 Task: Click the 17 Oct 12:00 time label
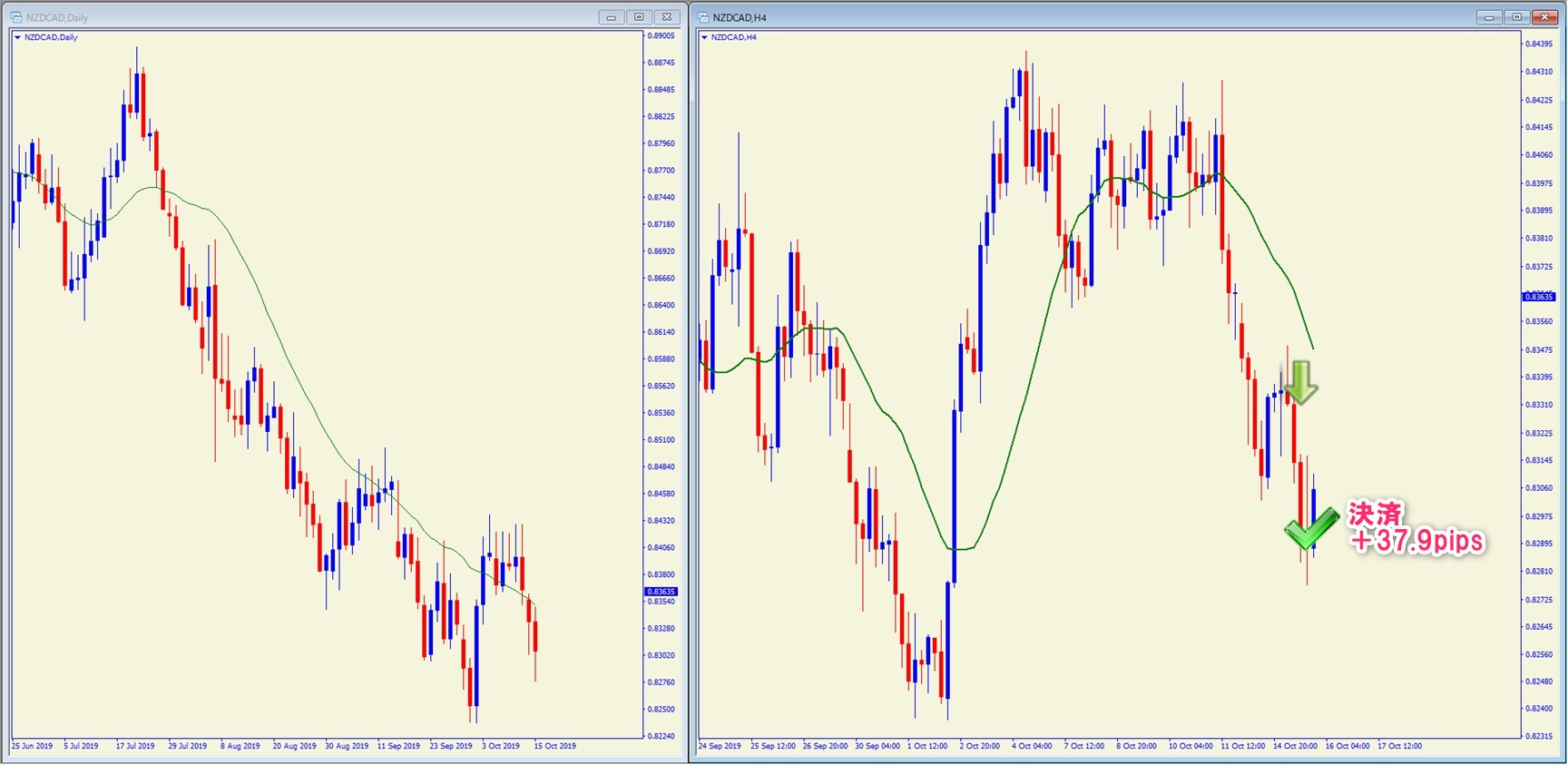tap(1400, 746)
